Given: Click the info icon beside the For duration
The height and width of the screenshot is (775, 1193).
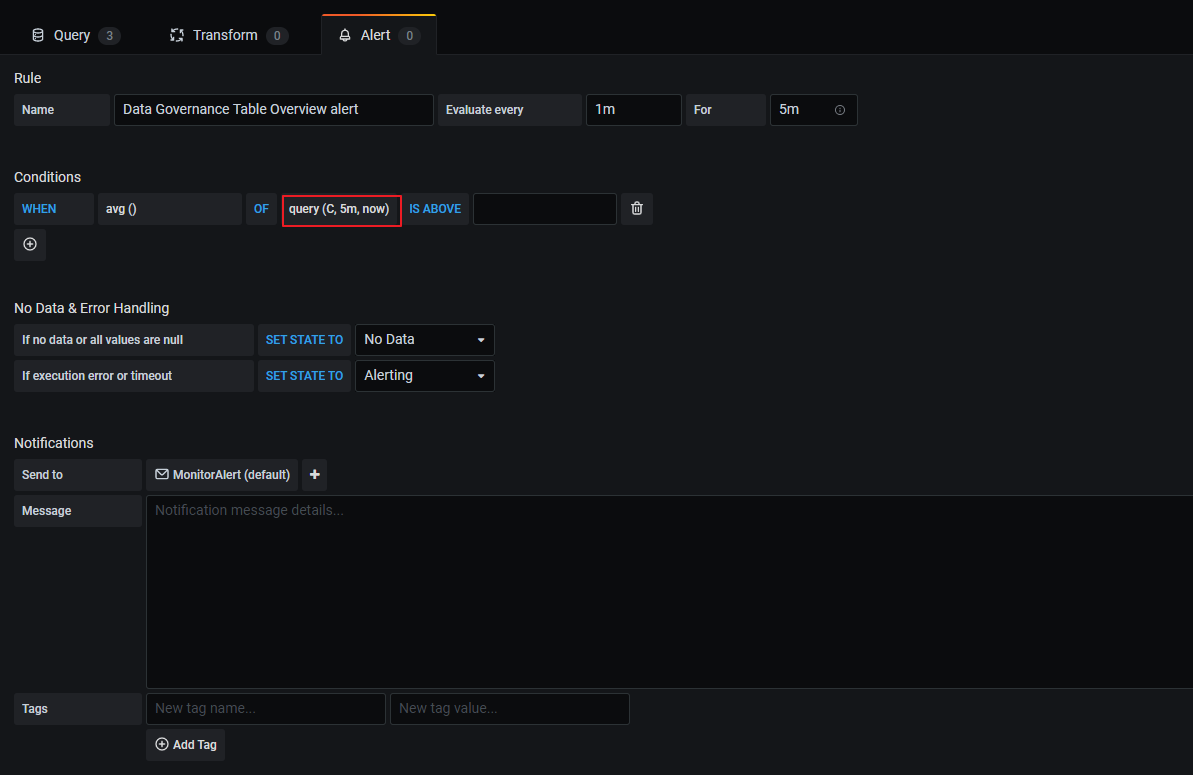Looking at the screenshot, I should coord(840,110).
